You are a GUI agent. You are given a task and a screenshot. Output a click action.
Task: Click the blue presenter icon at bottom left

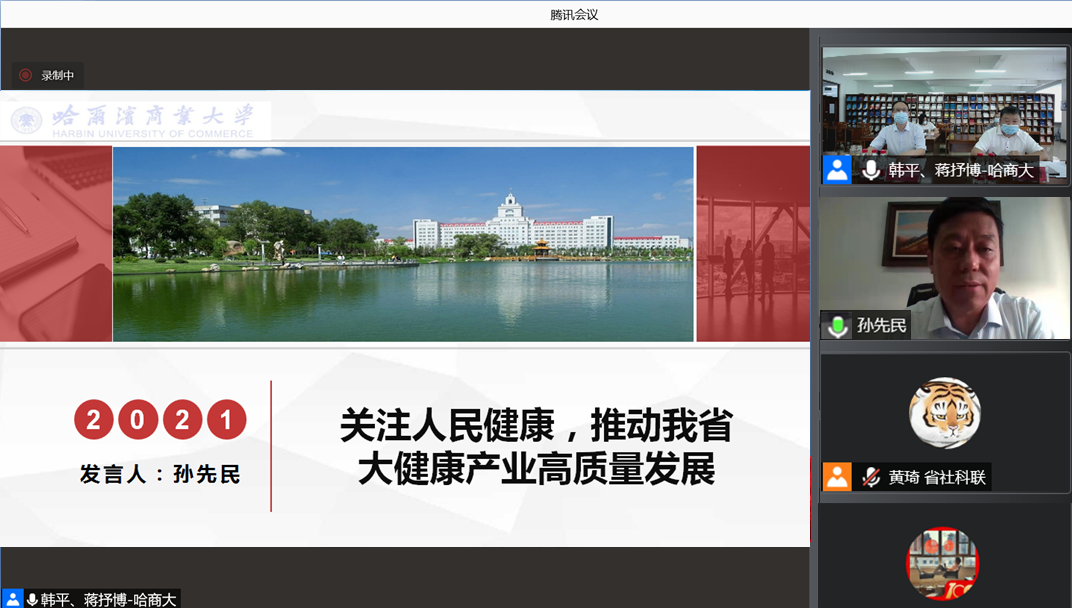coord(11,599)
